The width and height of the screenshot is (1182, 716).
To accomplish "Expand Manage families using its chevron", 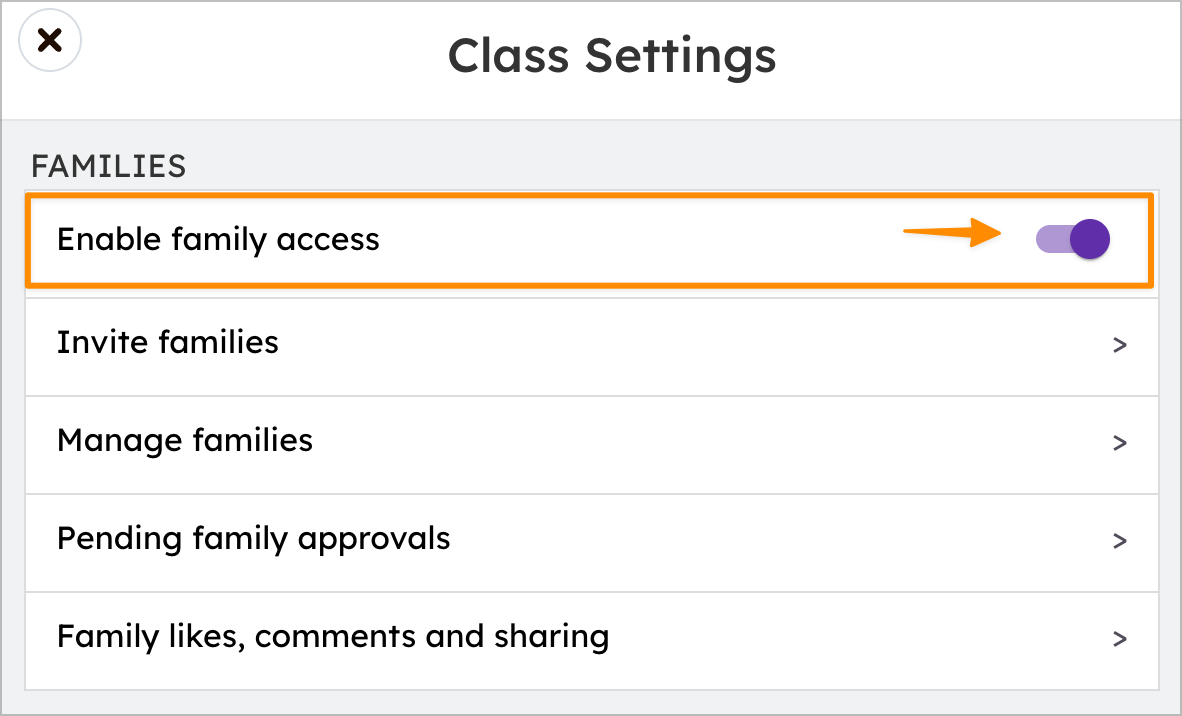I will tap(1120, 443).
